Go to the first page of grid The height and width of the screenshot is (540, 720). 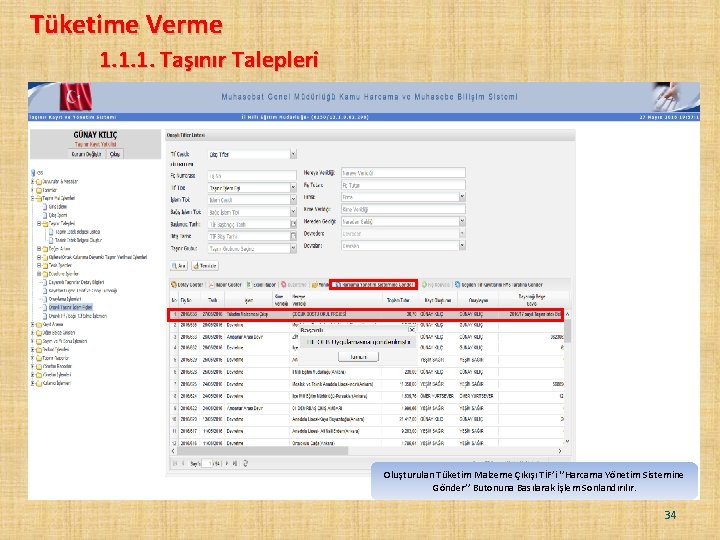coord(174,463)
